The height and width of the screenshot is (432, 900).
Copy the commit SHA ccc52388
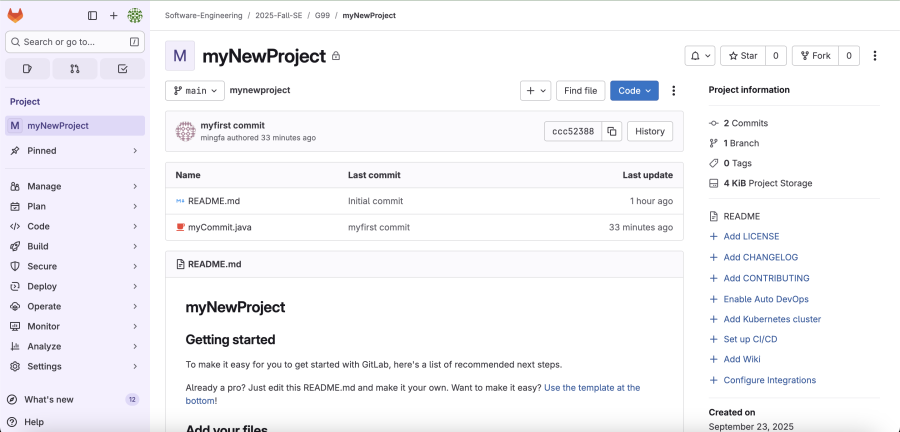[x=611, y=131]
